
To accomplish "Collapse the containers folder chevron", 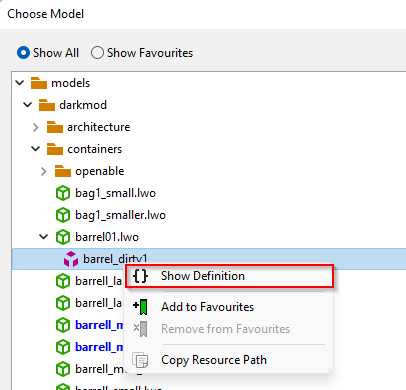I will 36,149.
